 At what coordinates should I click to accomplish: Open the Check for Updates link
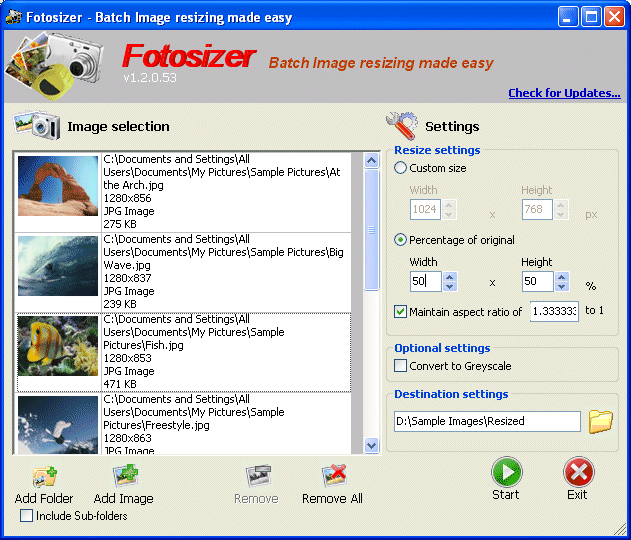(x=564, y=93)
